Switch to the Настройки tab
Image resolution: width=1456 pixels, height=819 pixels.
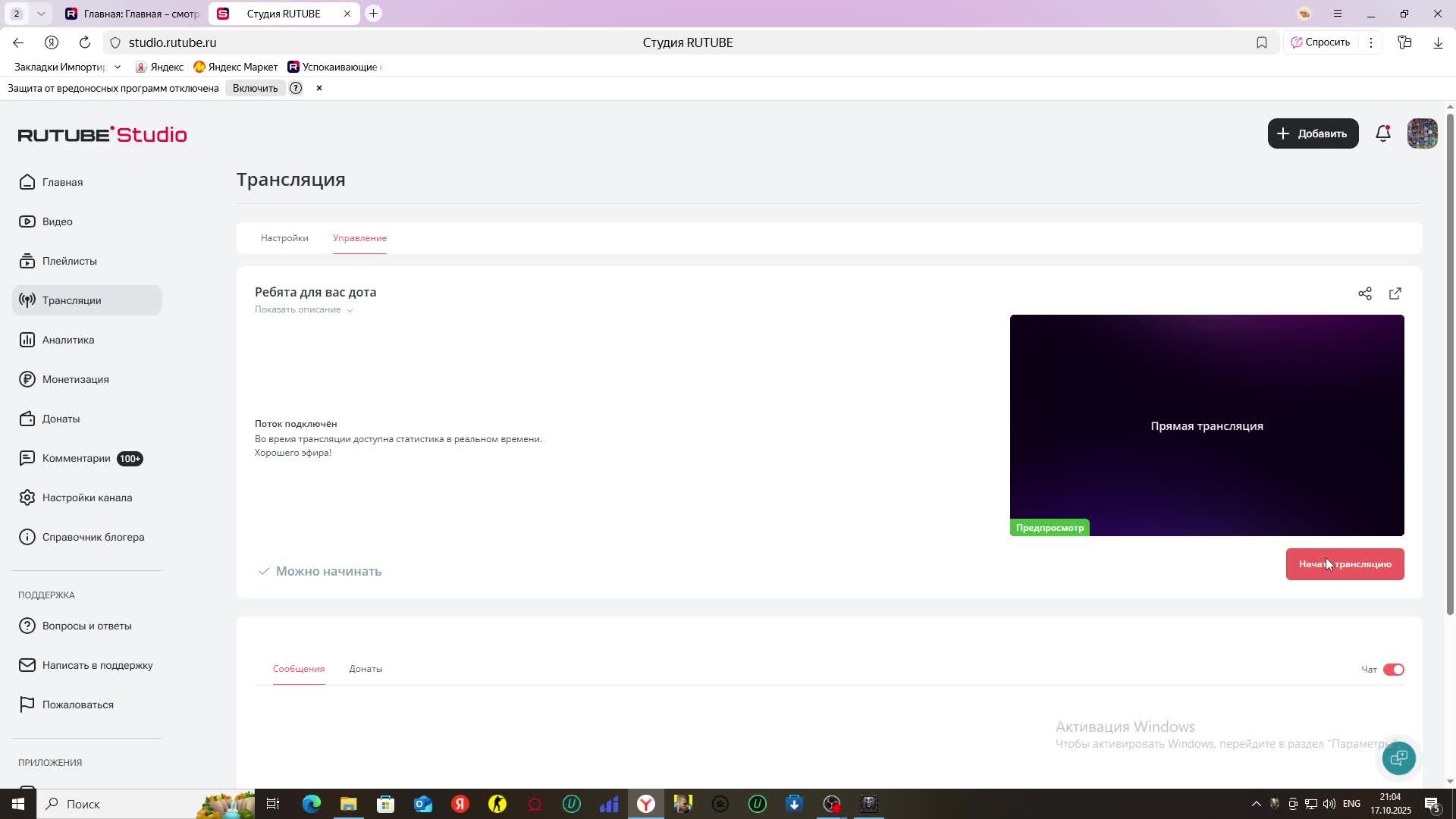click(284, 238)
